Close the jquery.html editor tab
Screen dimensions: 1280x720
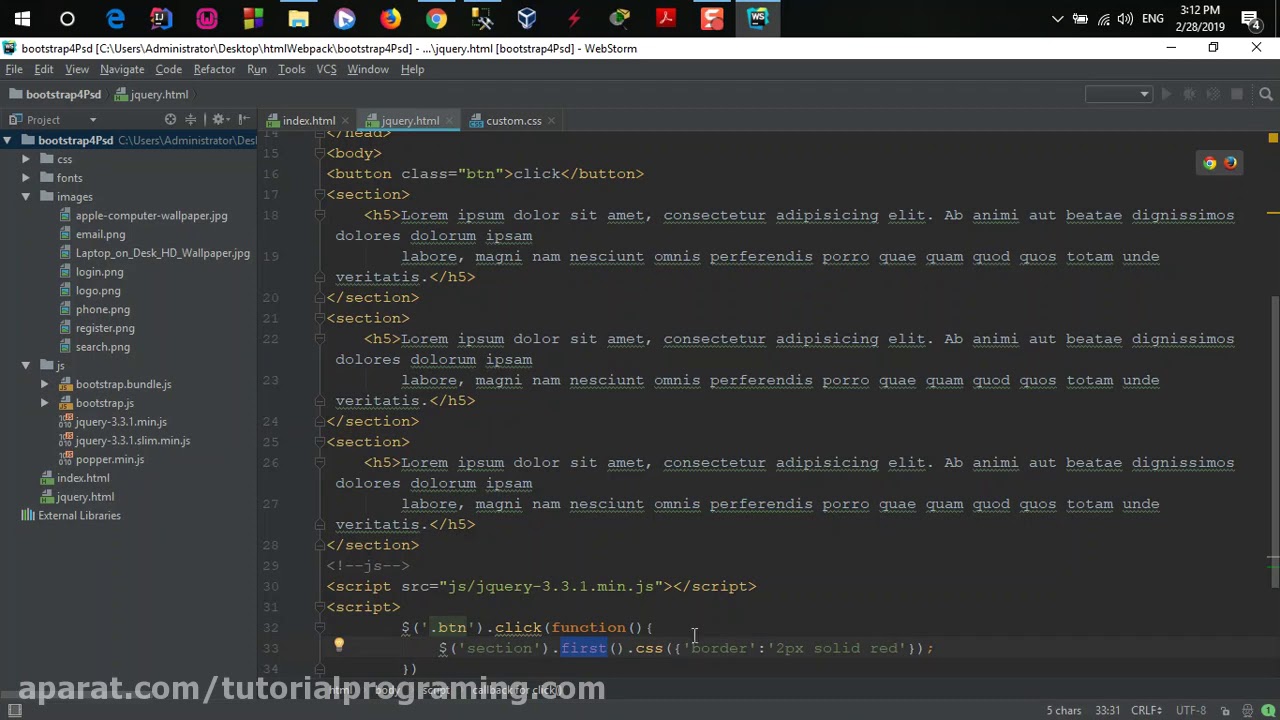point(449,121)
